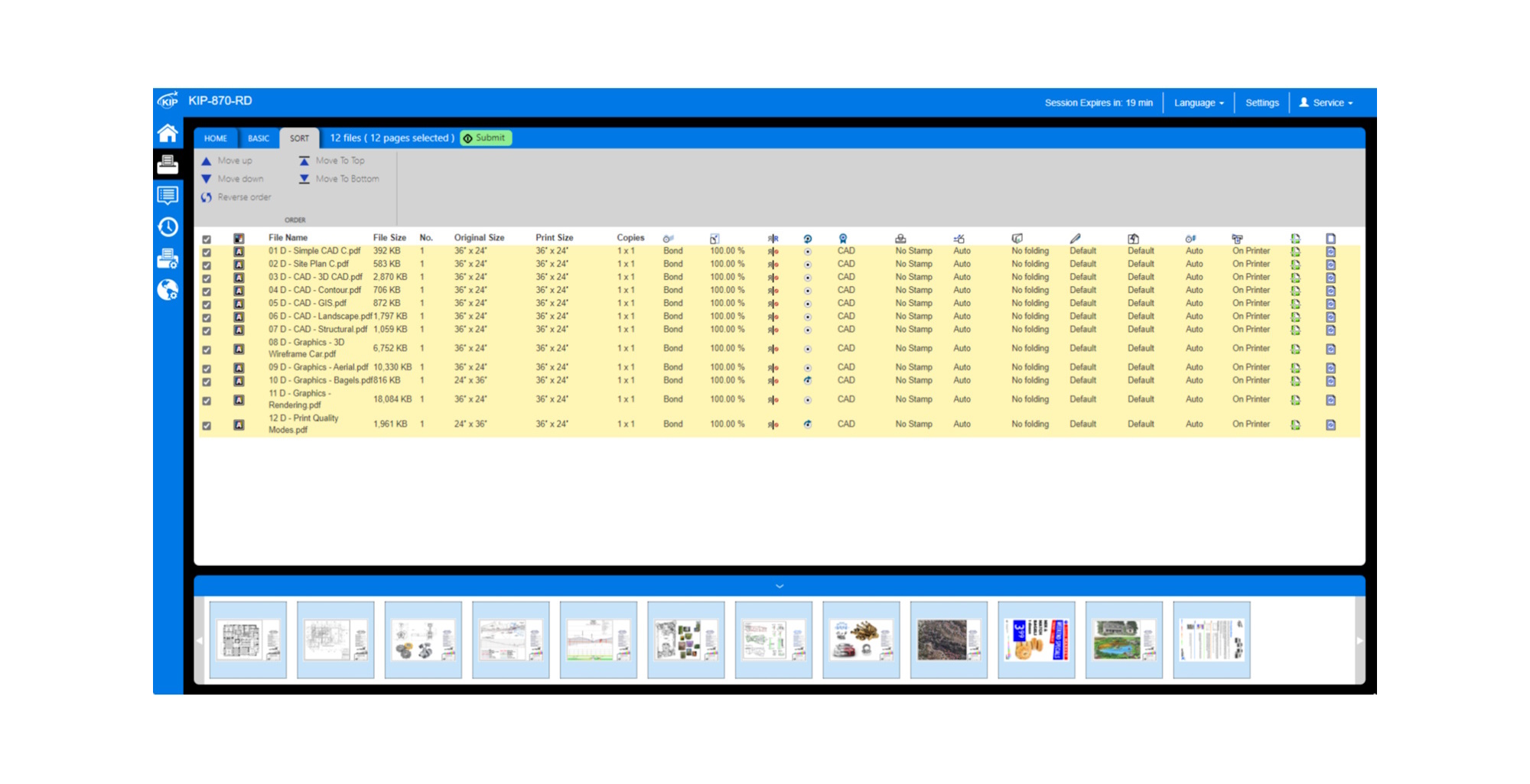Click the Move To Bottom label

[x=347, y=179]
